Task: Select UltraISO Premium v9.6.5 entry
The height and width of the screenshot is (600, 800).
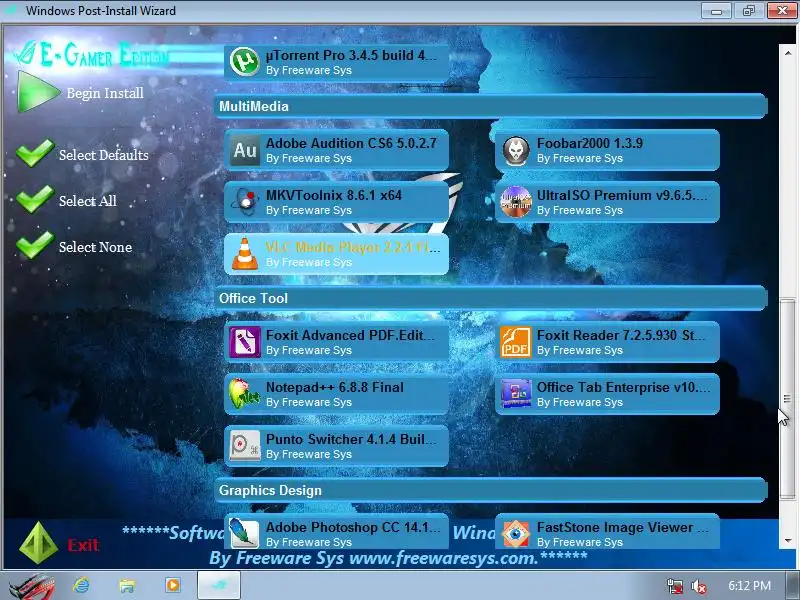Action: coord(607,202)
